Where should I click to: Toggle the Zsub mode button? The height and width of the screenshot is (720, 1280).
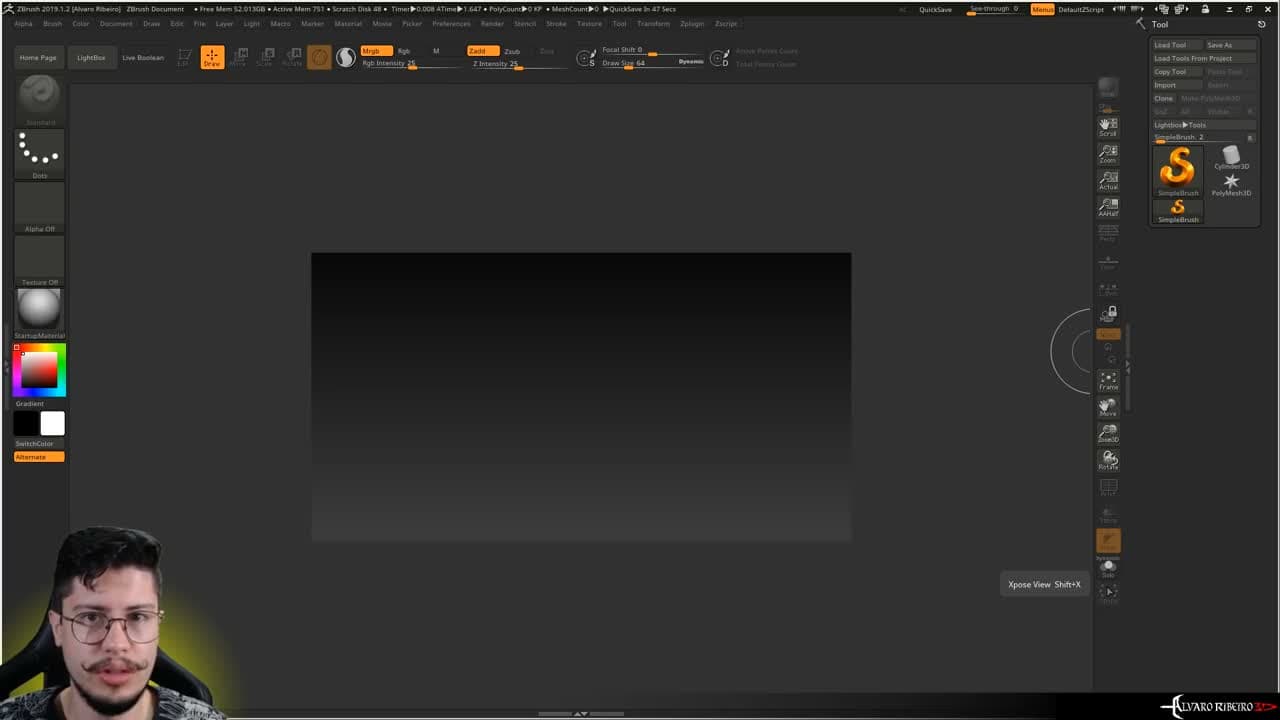click(x=512, y=51)
